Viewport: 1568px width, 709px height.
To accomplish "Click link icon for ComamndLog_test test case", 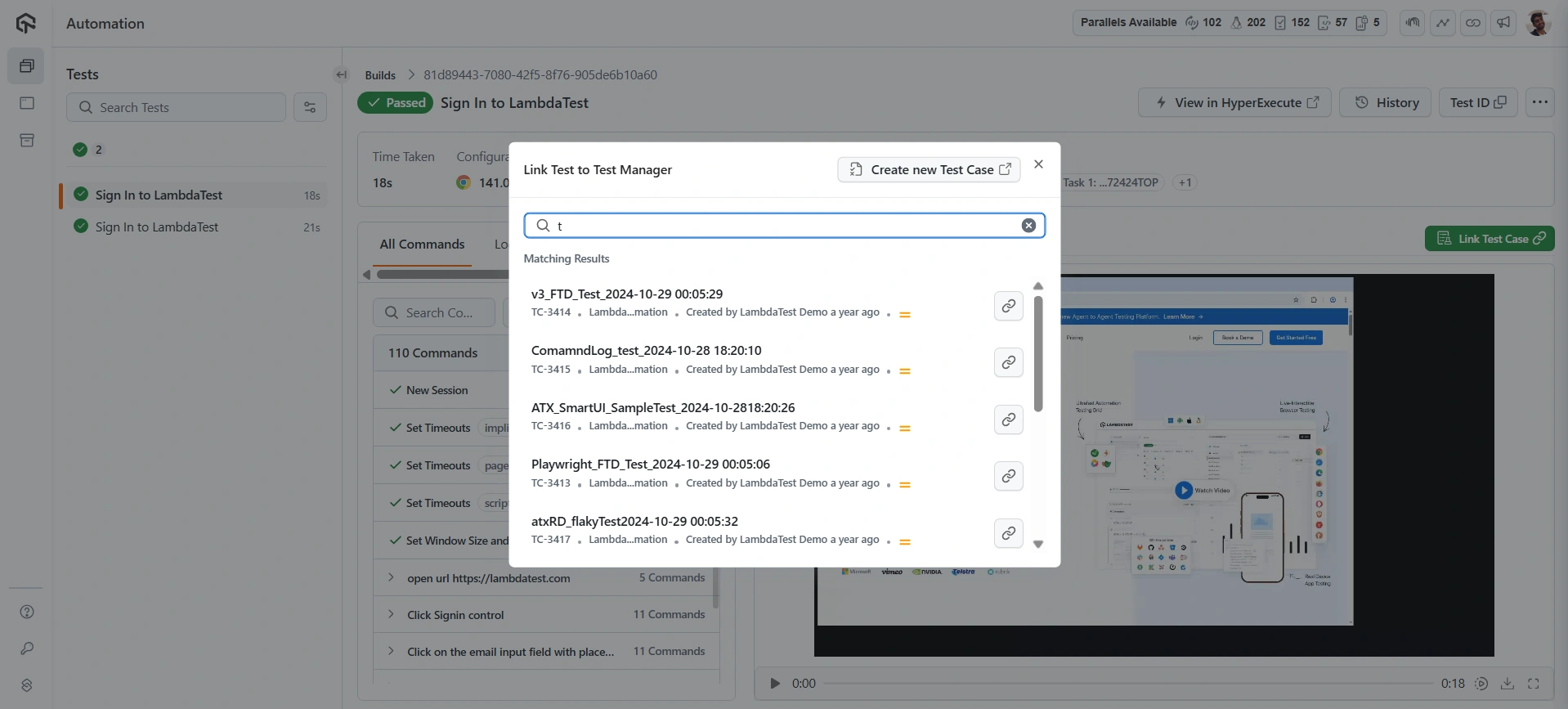I will point(1008,362).
